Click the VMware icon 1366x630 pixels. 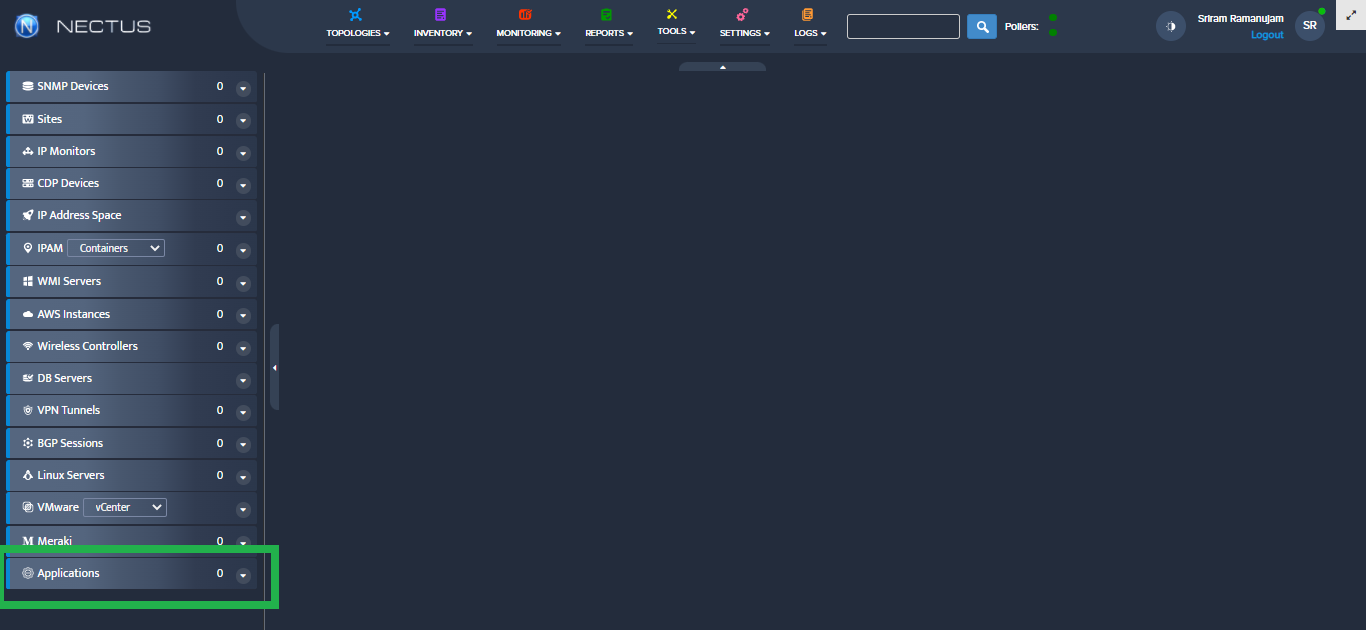[x=28, y=507]
